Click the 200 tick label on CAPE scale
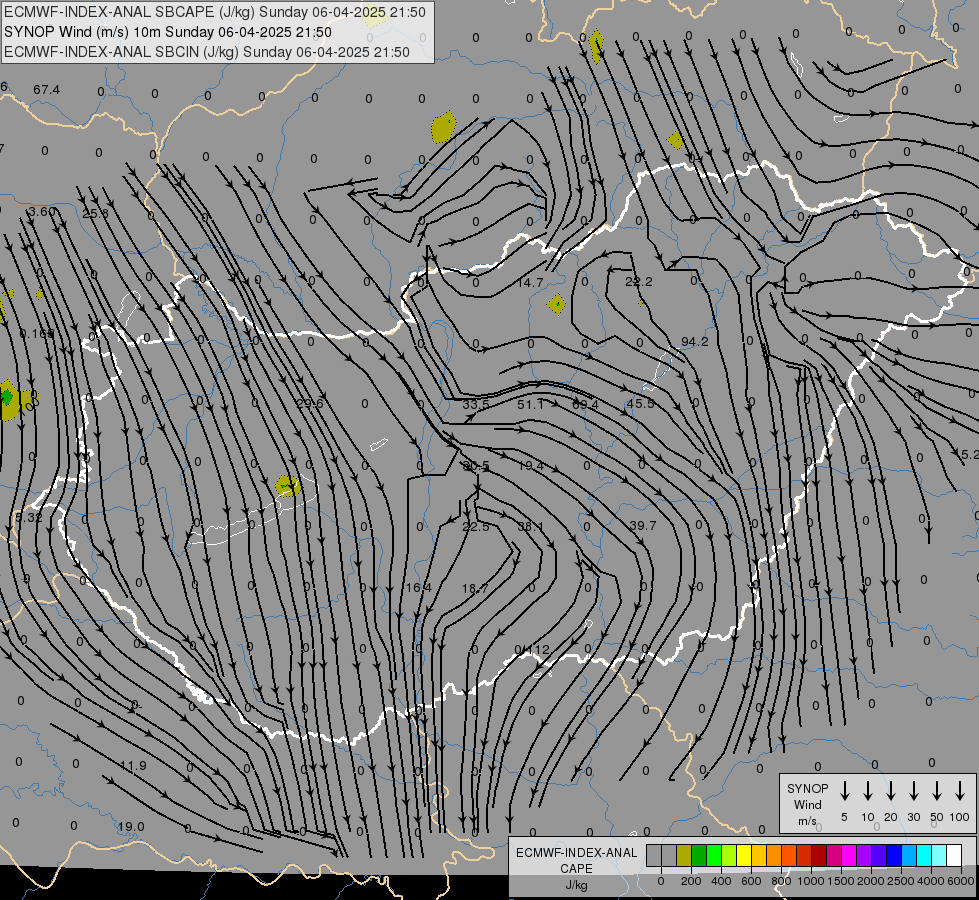 coord(691,881)
